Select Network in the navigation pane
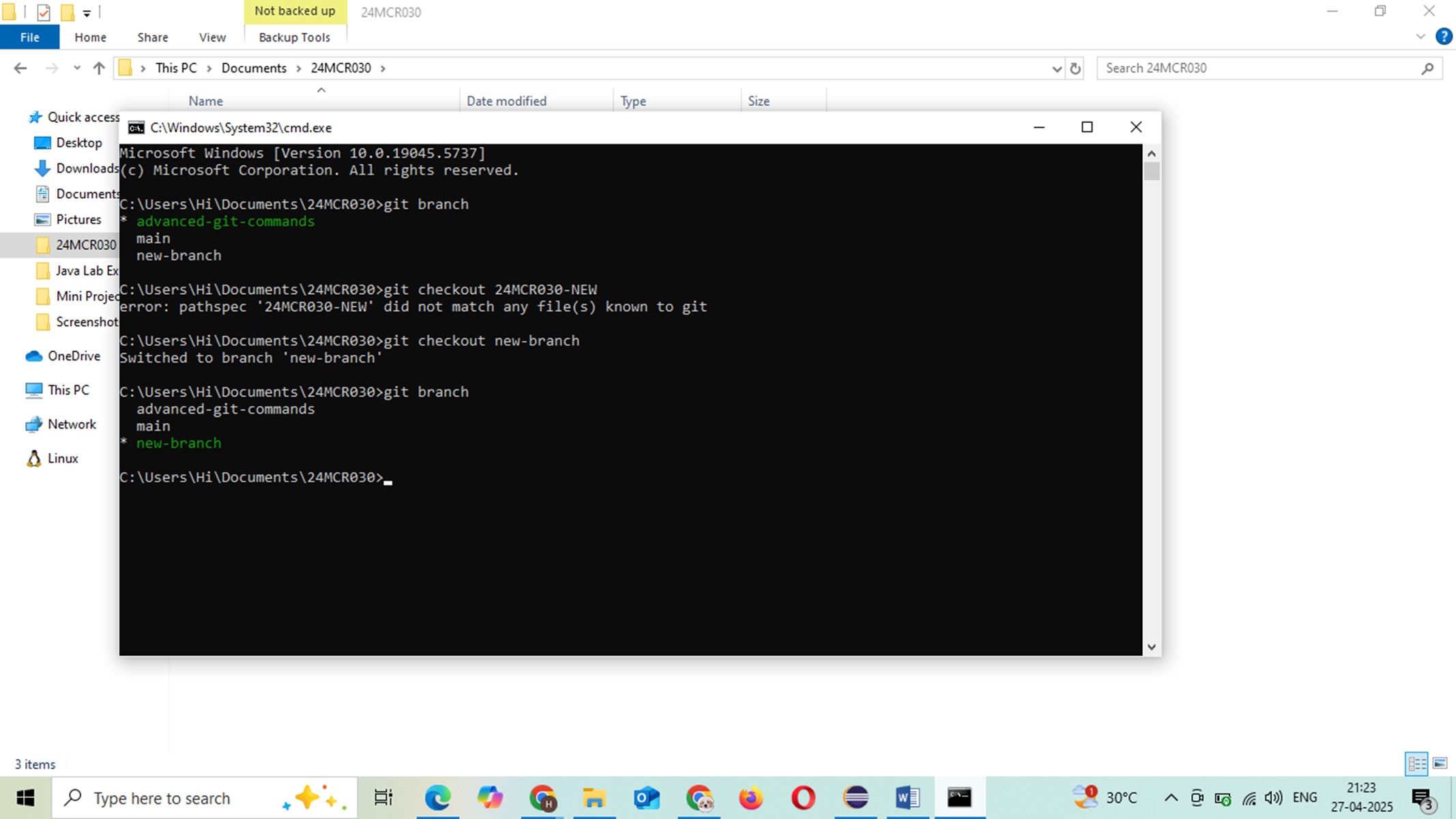Image resolution: width=1456 pixels, height=819 pixels. point(60,425)
